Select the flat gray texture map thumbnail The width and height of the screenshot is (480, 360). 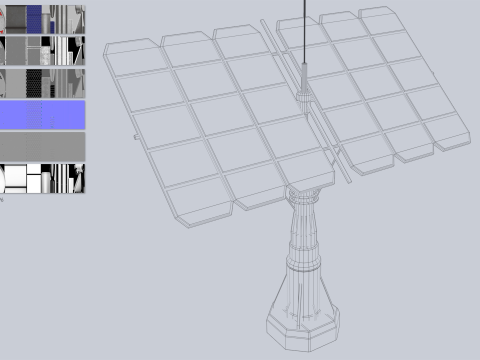[x=42, y=147]
